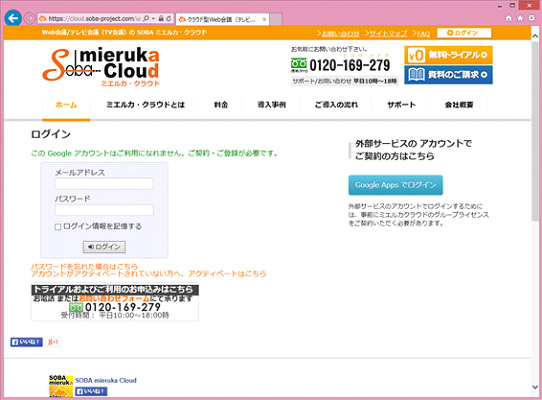Click the SOBA mieruka Cloud logo

[101, 67]
